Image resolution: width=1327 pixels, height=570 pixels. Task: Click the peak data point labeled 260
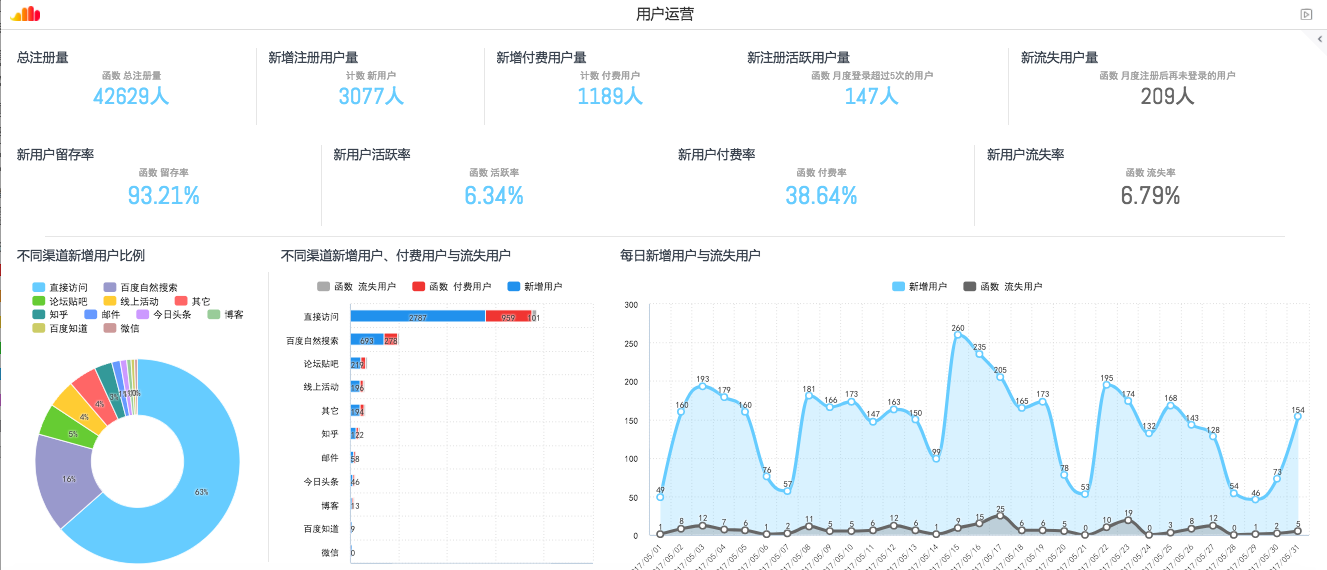click(958, 335)
